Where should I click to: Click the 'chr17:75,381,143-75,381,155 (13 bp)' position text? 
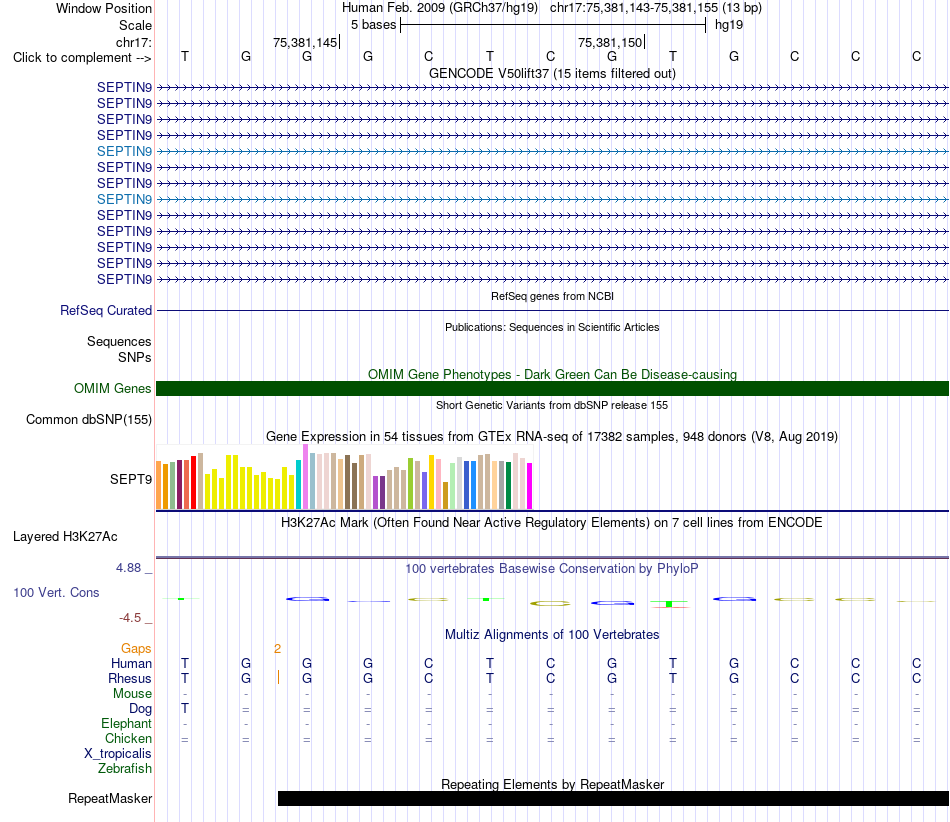click(x=656, y=8)
